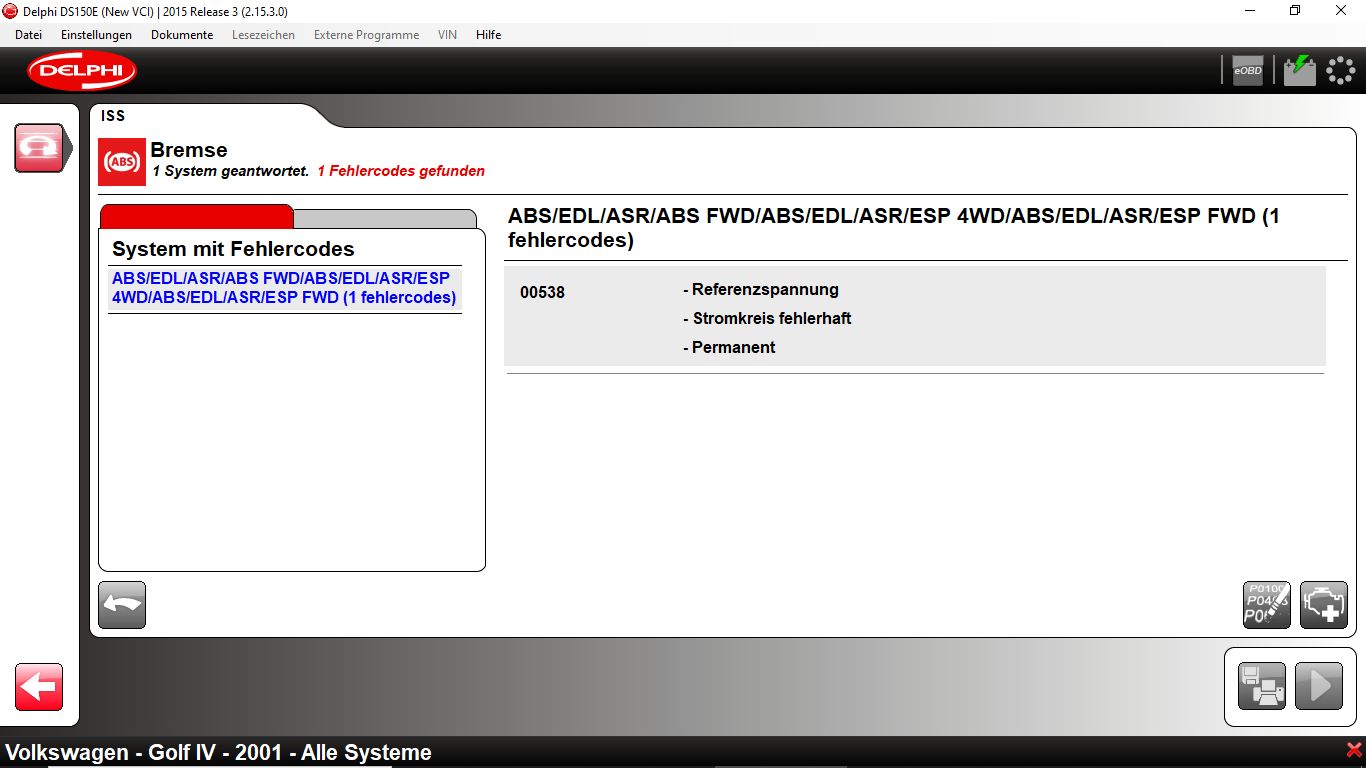Open the Einstellungen menu

coord(96,35)
